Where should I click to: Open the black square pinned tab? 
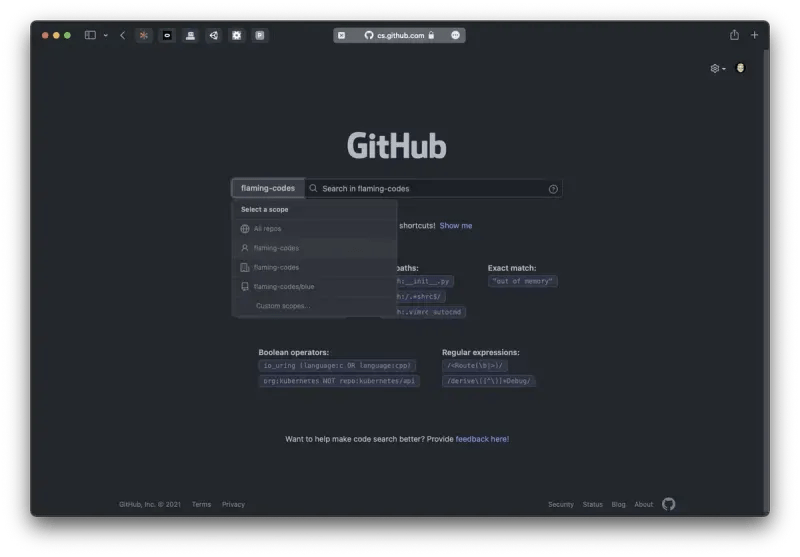click(167, 35)
